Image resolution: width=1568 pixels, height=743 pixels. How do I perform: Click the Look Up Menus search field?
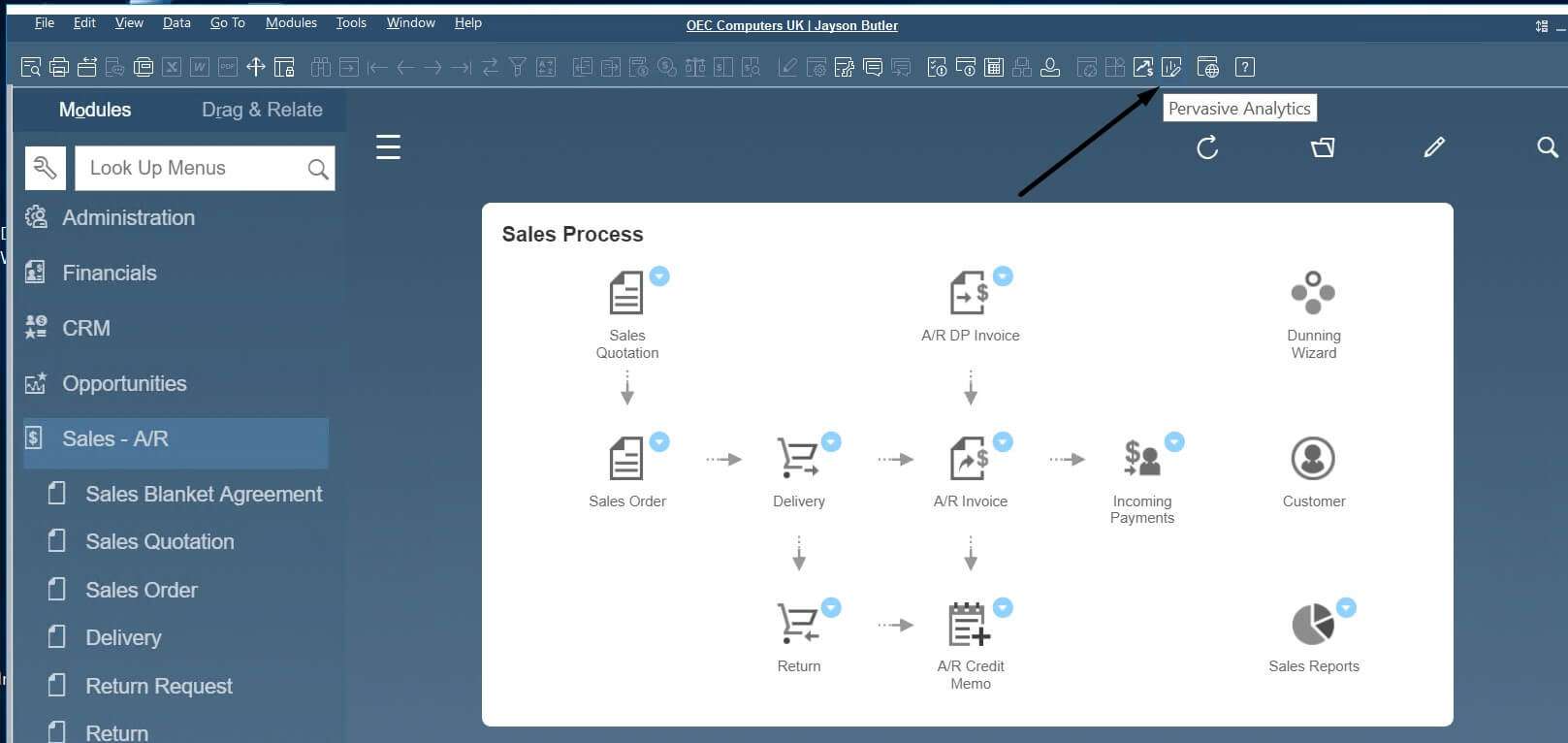point(205,168)
